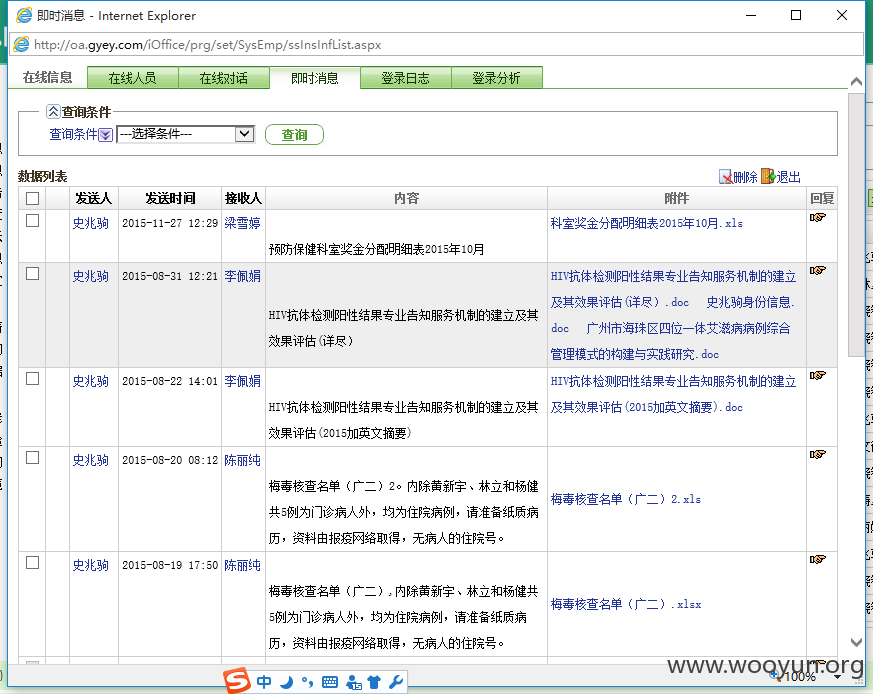Viewport: 873px width, 694px height.
Task: Open attachment 史兆驹身份信息.doc
Action: point(751,302)
